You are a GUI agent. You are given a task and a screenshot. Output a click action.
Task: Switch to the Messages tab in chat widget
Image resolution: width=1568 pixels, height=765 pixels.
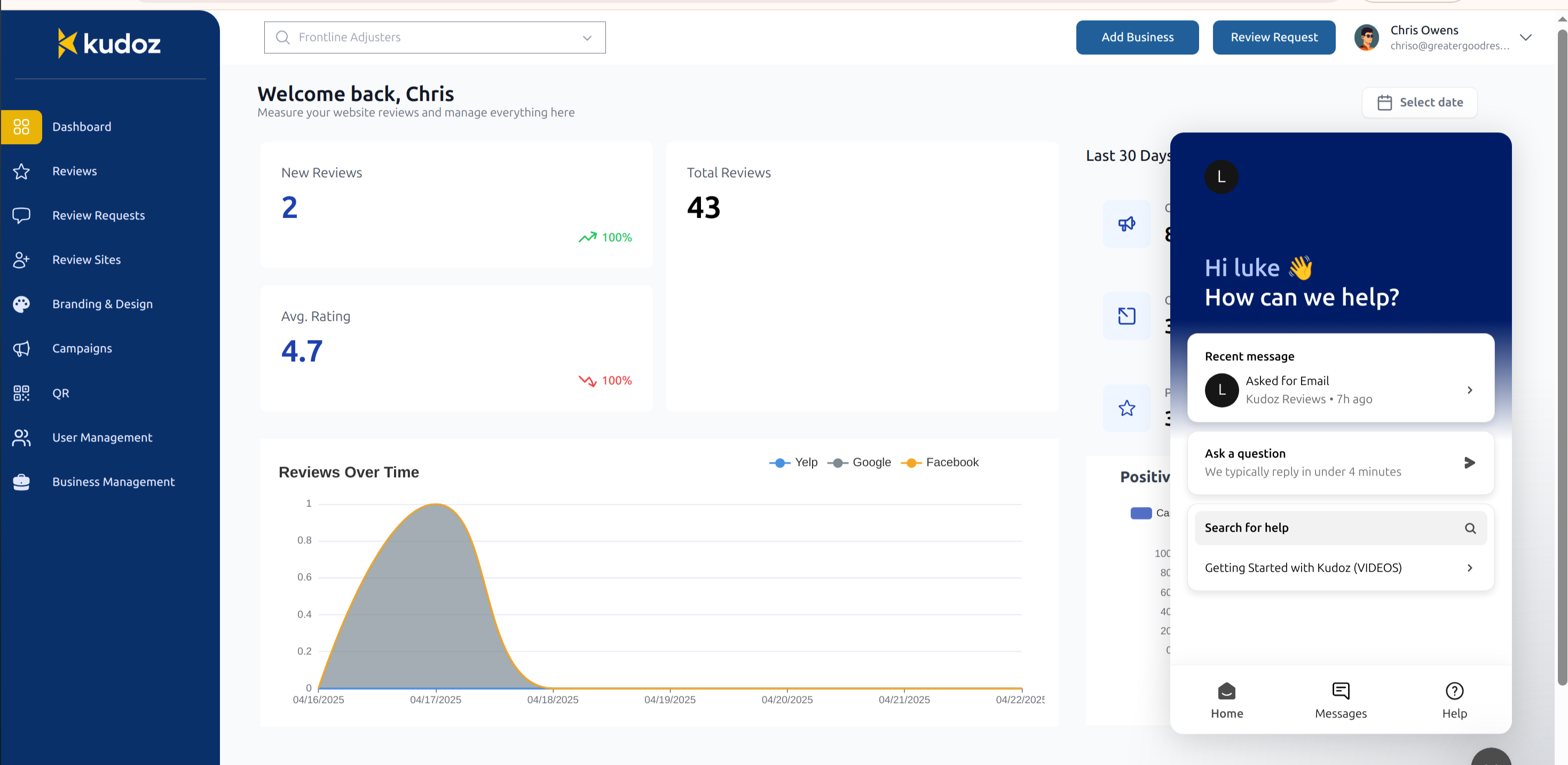(1341, 700)
